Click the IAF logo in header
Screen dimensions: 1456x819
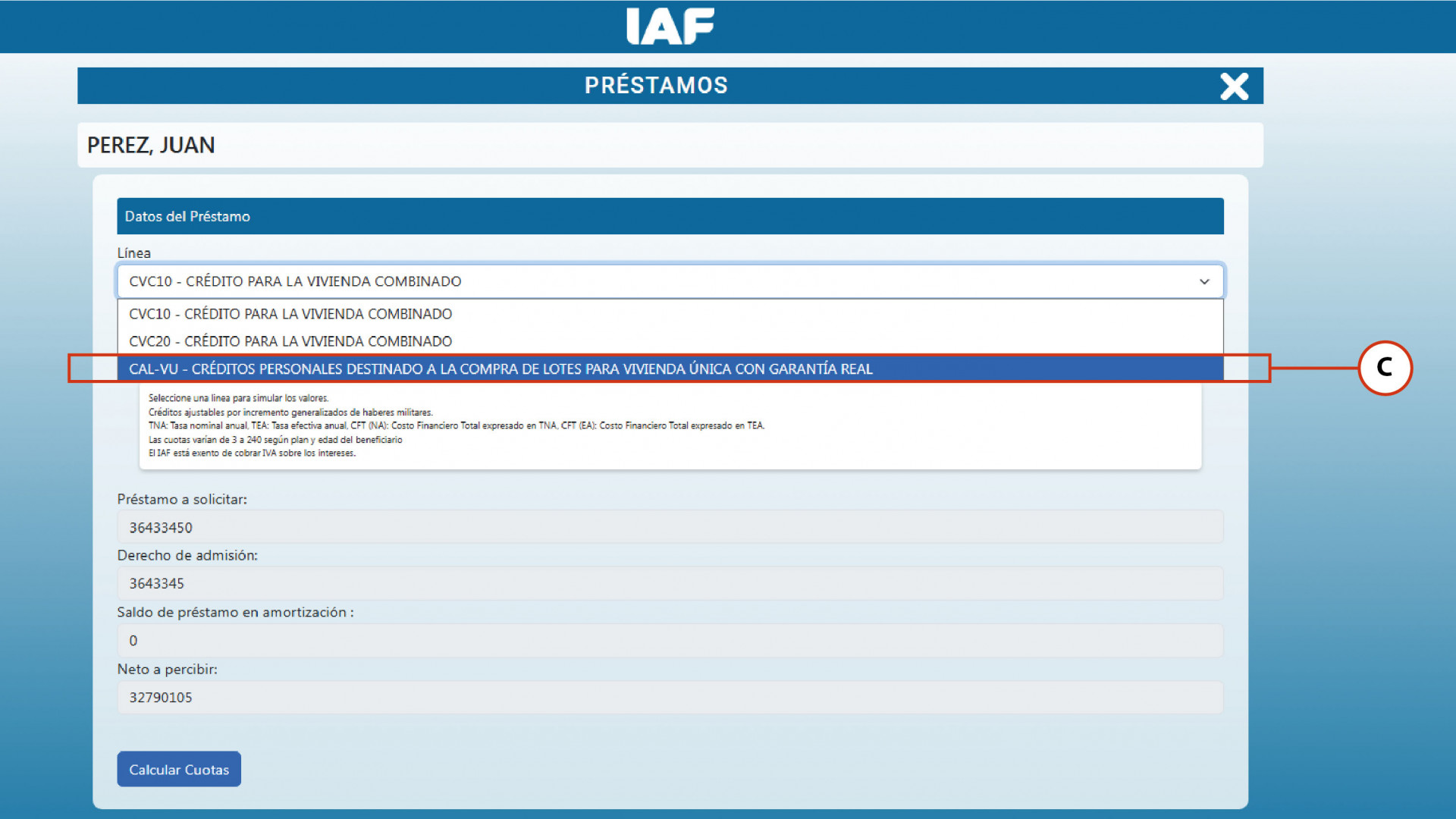click(670, 27)
